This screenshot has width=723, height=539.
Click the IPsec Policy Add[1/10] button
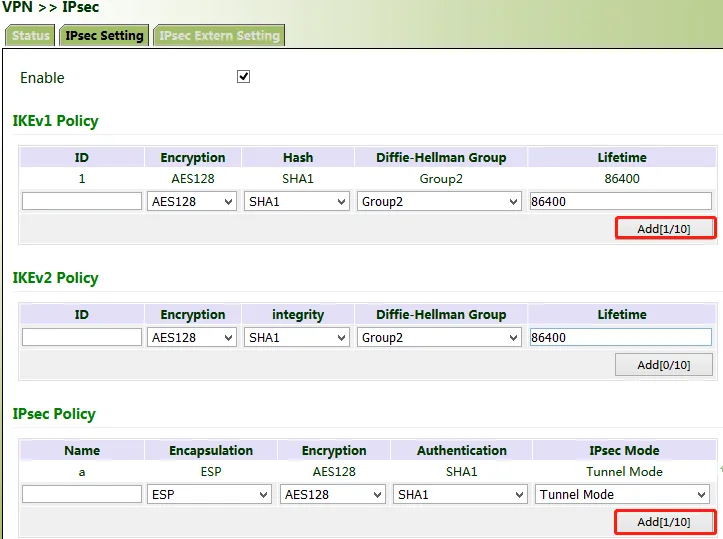pyautogui.click(x=664, y=522)
